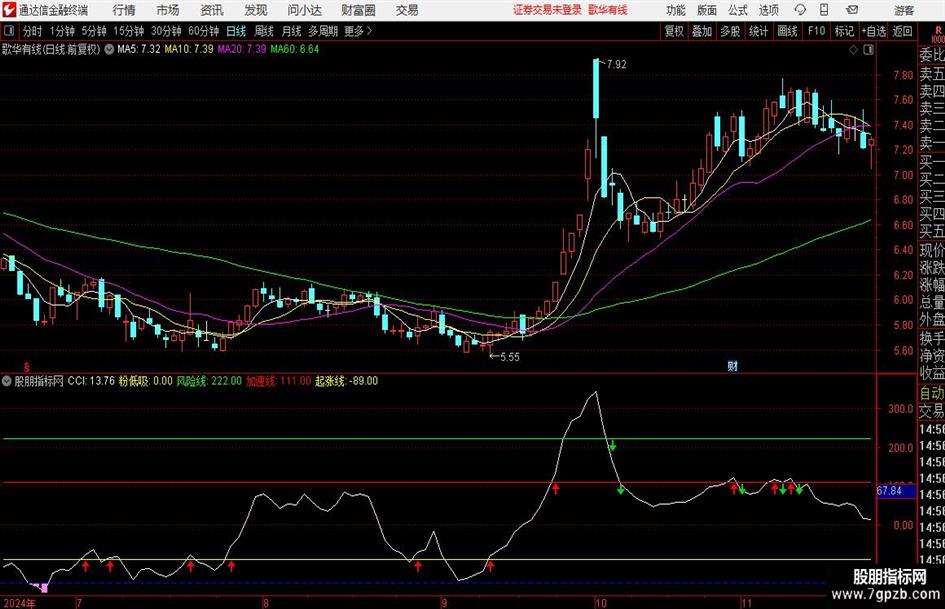Viewport: 945px width, 609px height.
Task: Expand the 更多 periods list
Action: (359, 31)
